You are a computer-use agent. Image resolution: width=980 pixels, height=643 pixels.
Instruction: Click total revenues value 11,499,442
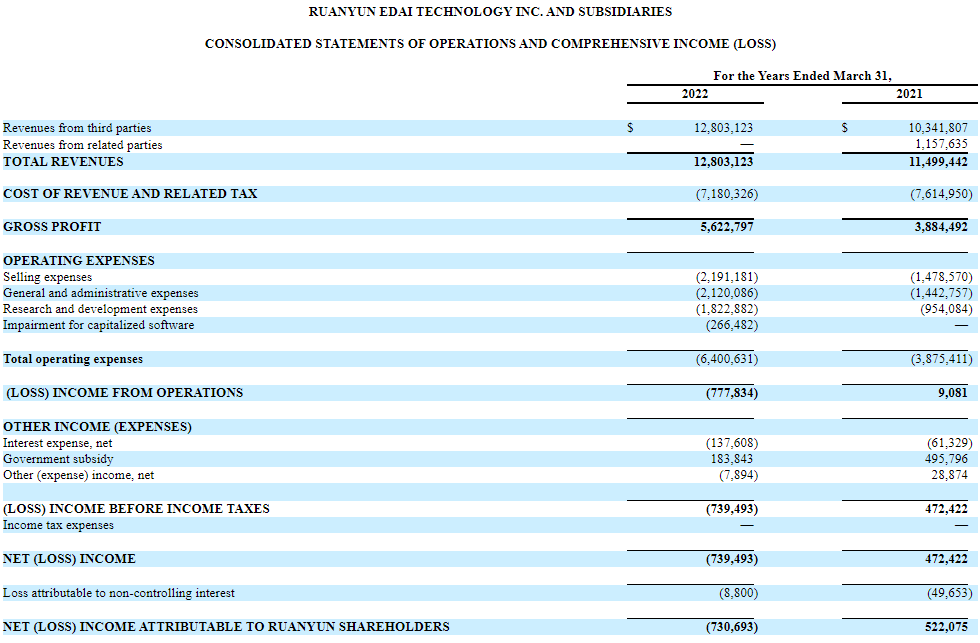coord(938,162)
